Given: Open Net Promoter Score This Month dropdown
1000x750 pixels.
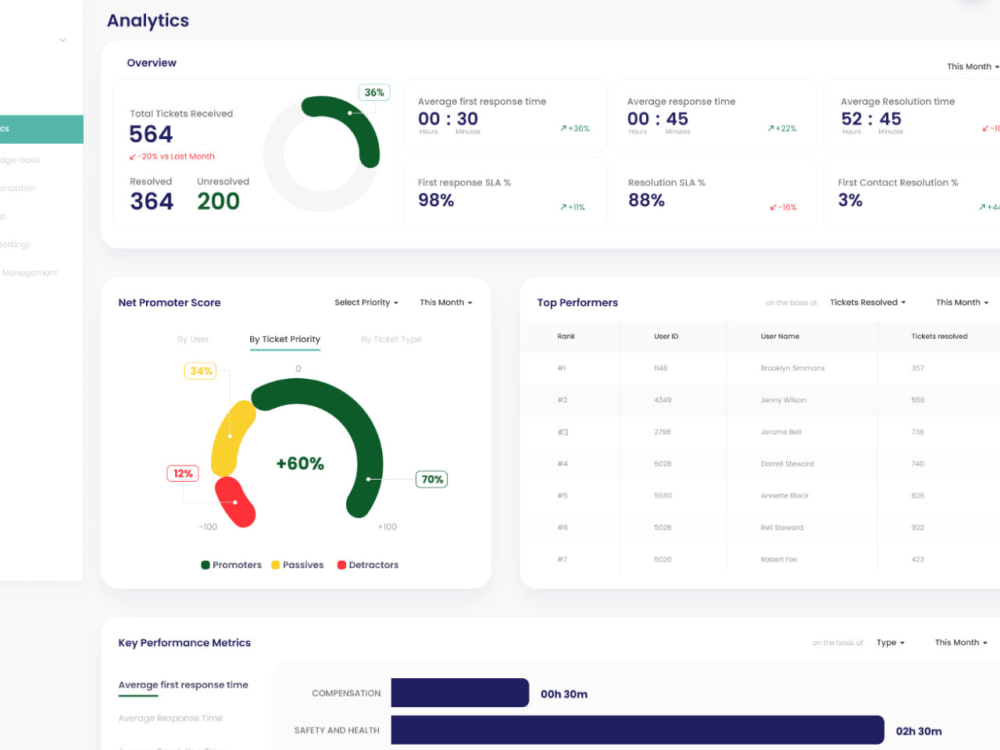Looking at the screenshot, I should [x=446, y=302].
